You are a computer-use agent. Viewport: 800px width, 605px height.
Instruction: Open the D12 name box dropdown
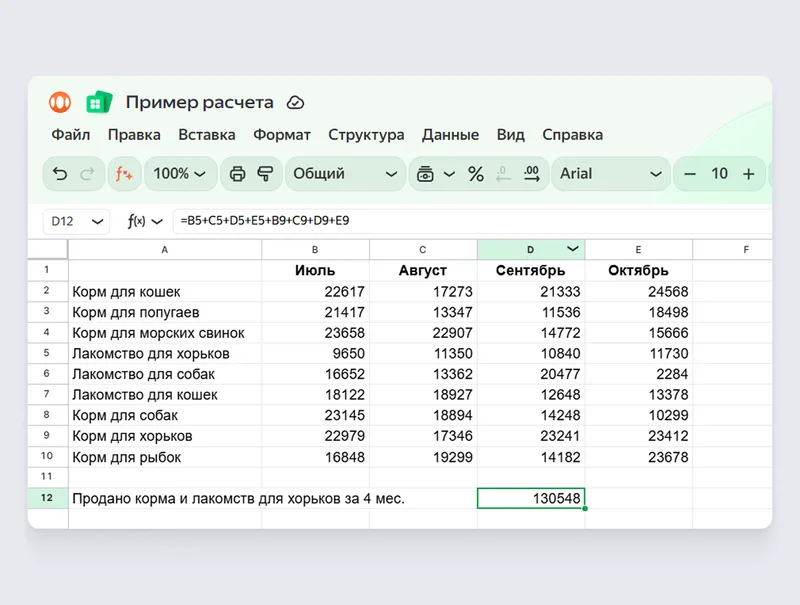(x=97, y=221)
